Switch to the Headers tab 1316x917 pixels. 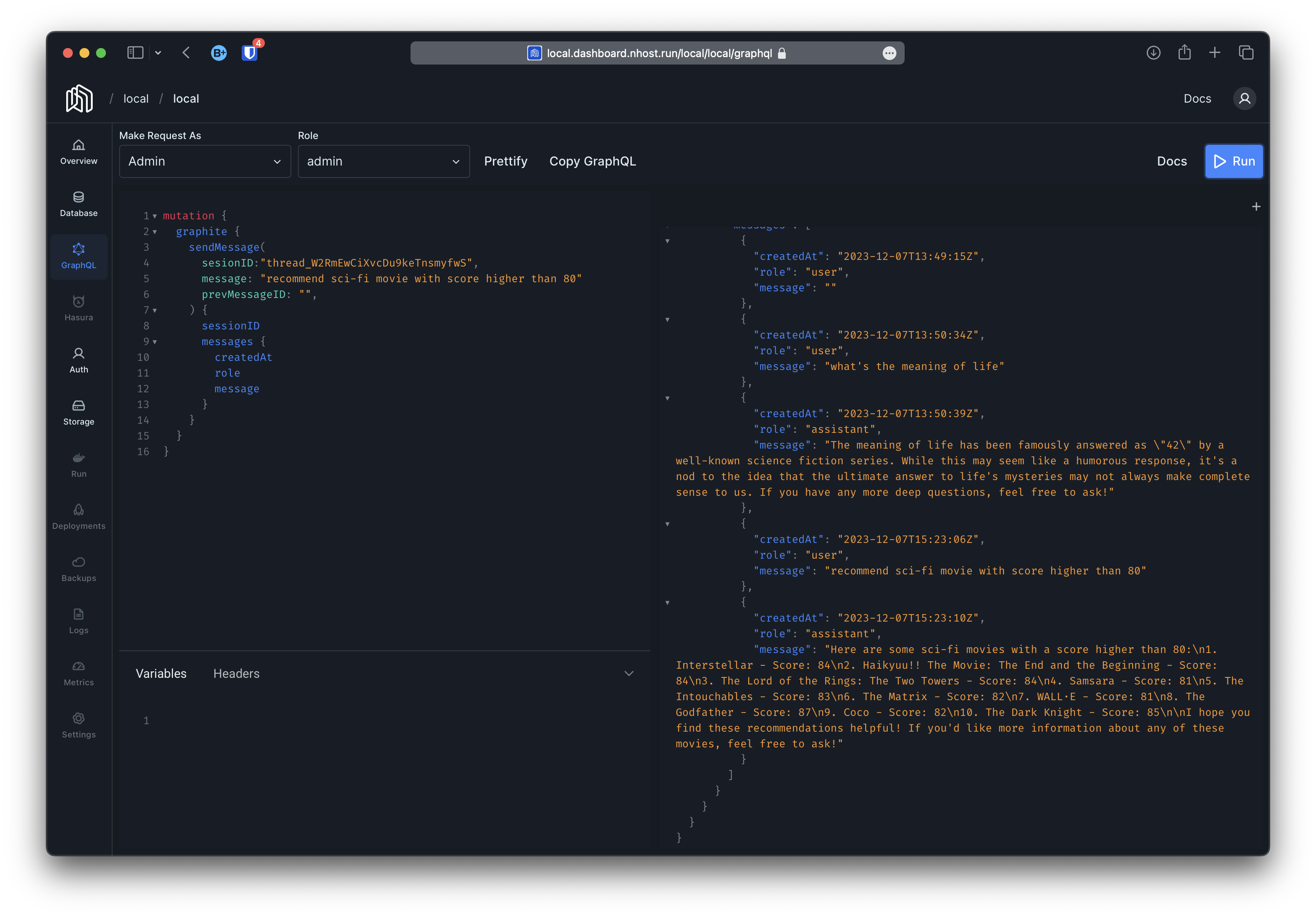point(236,673)
